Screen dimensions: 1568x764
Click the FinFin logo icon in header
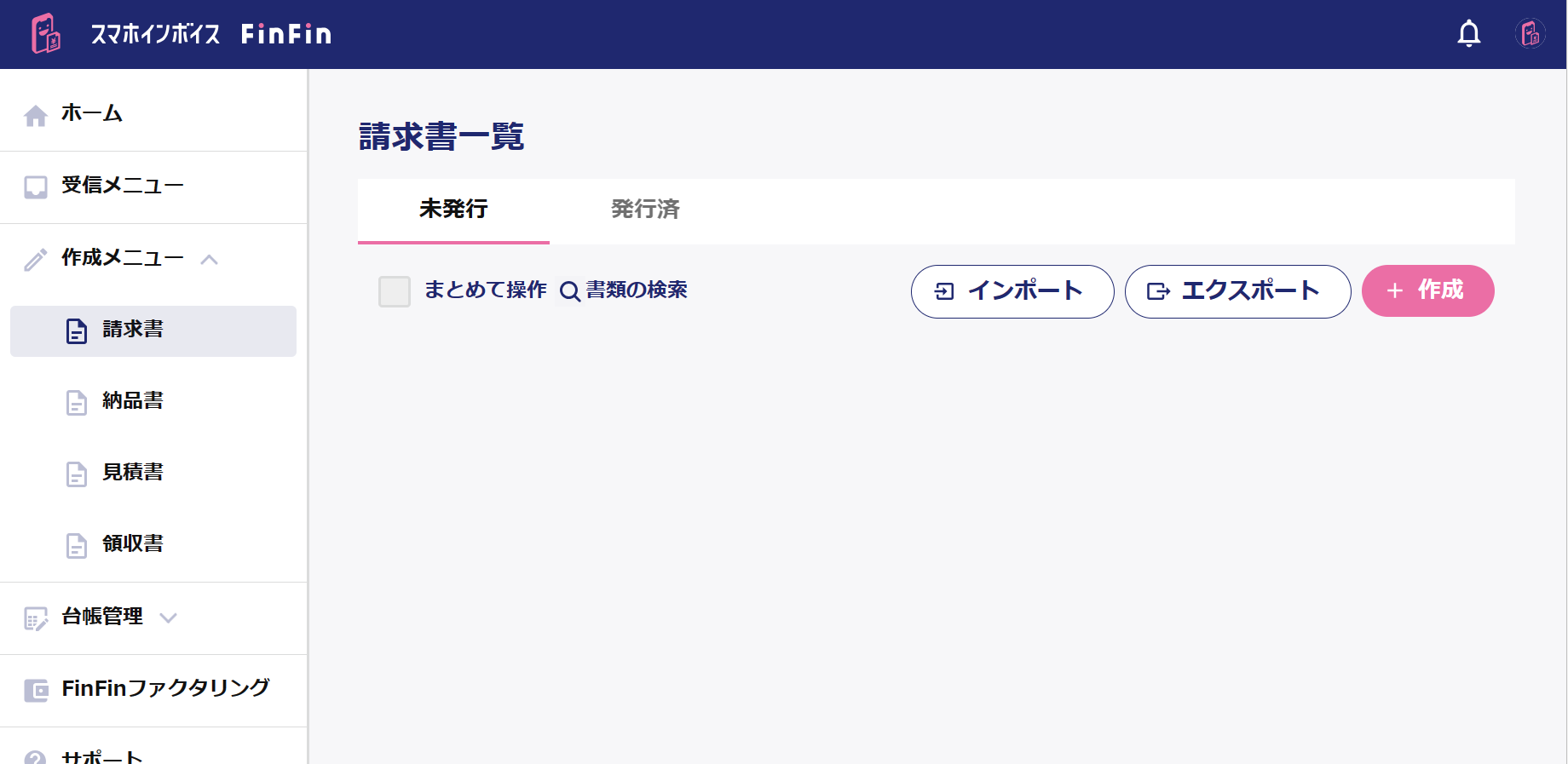46,34
